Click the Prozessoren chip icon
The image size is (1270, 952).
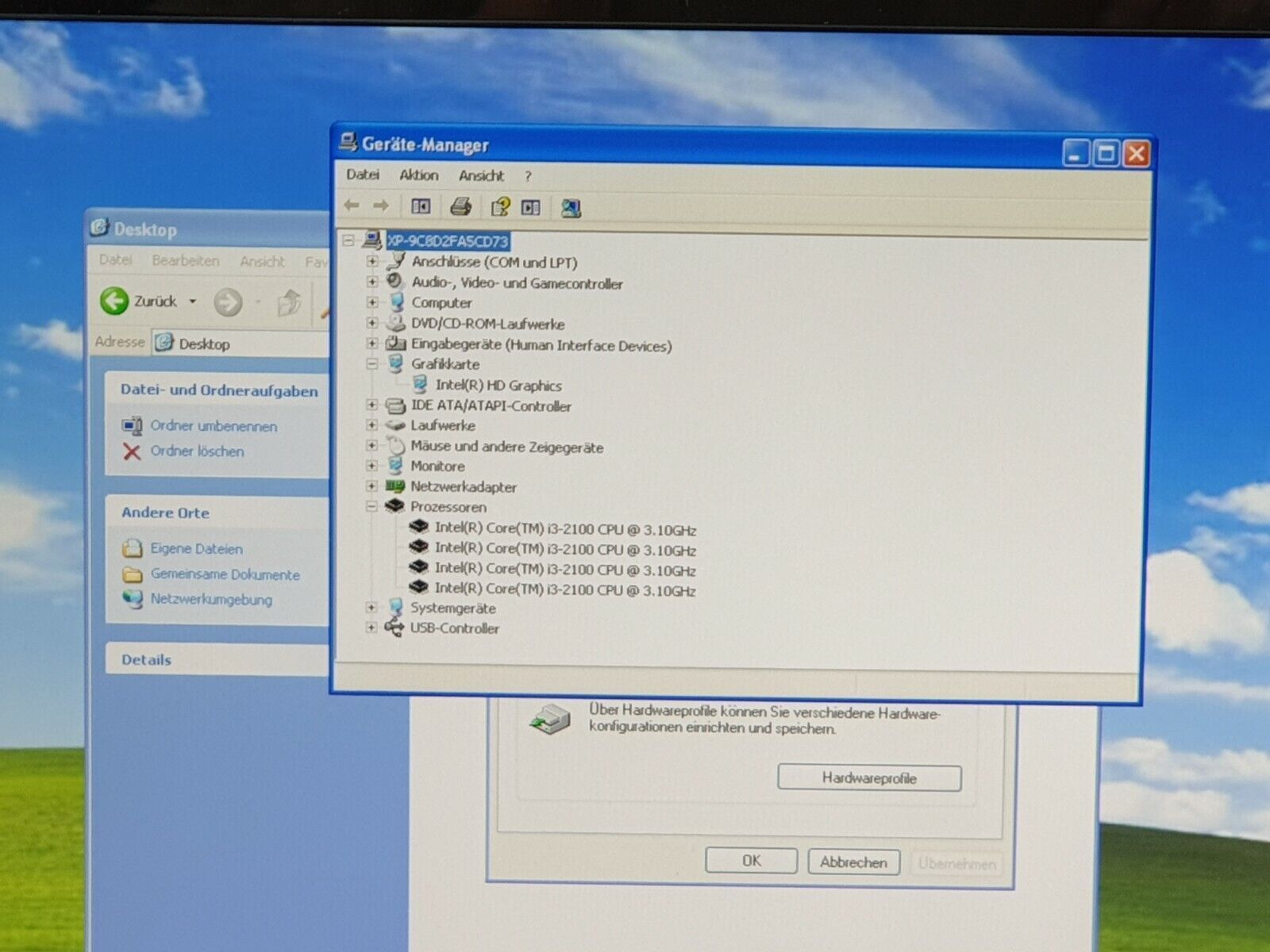tap(395, 506)
